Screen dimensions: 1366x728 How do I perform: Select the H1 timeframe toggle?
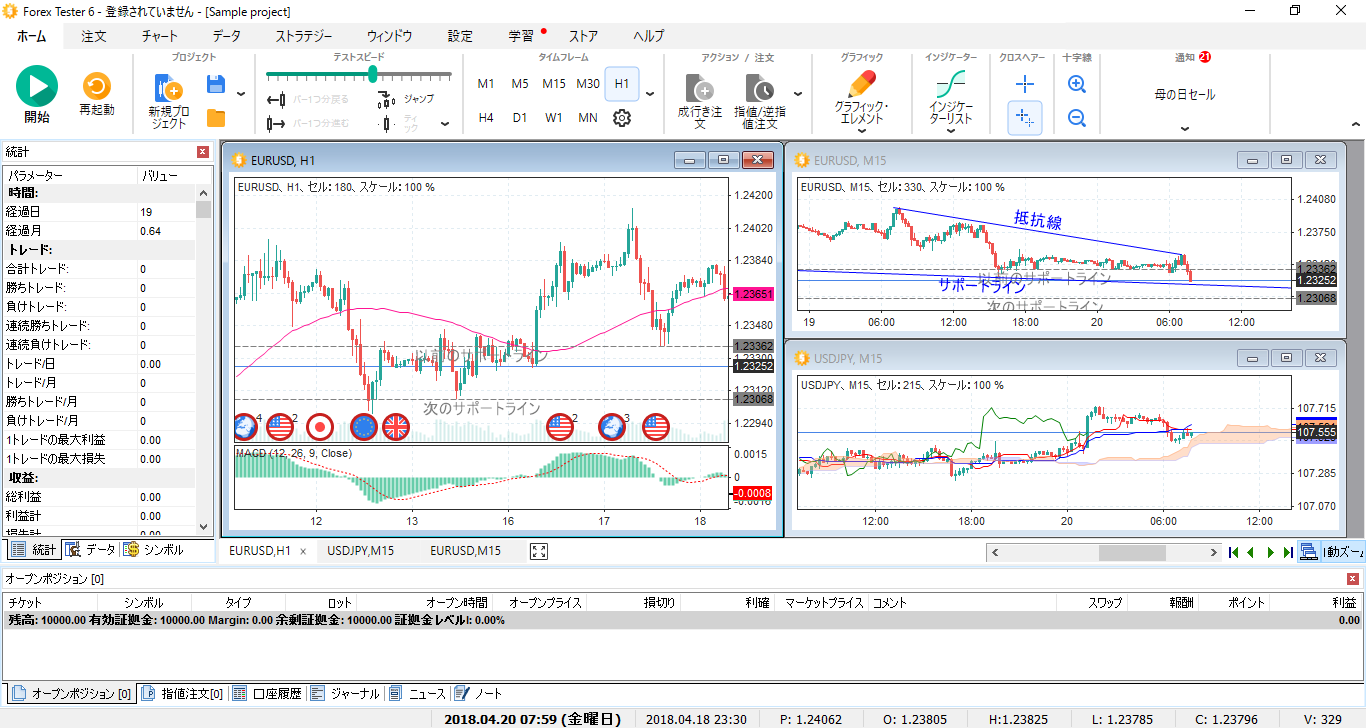(622, 84)
